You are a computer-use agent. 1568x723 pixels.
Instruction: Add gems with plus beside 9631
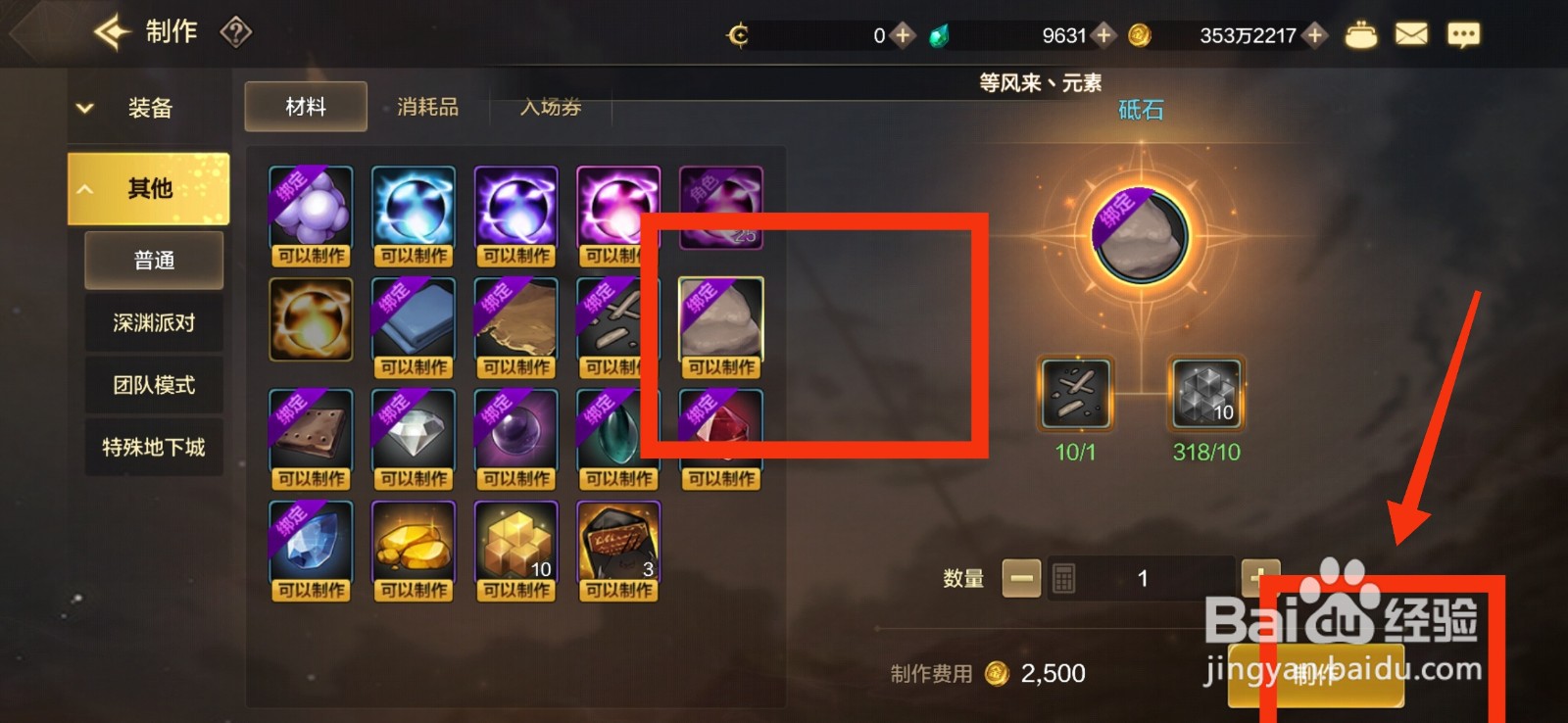[1103, 35]
